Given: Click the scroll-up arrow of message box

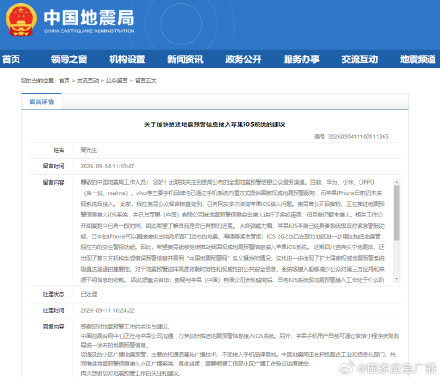Looking at the screenshot, I should coord(396,182).
